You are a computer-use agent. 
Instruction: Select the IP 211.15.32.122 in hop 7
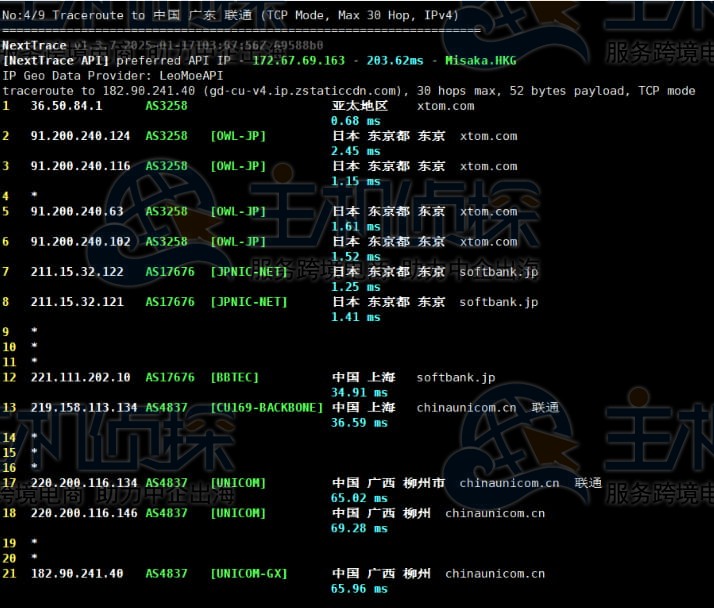click(77, 272)
